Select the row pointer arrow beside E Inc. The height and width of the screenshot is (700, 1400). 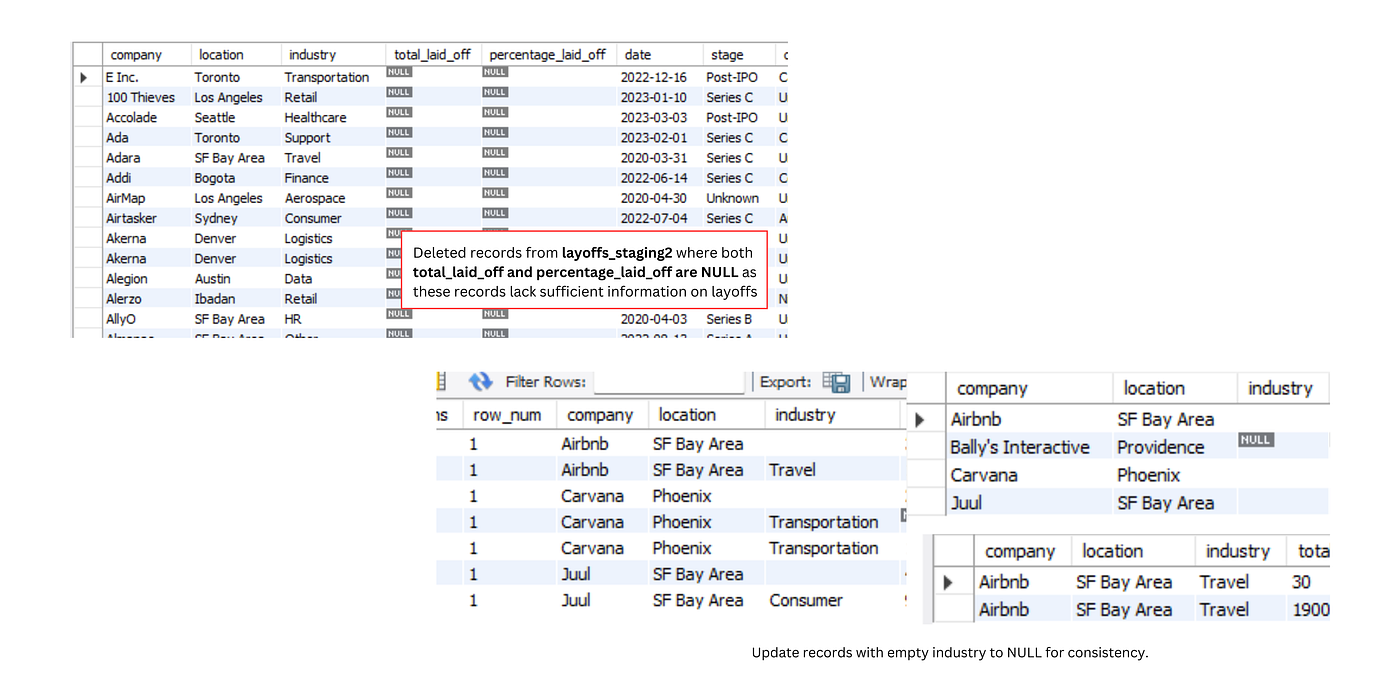[x=84, y=77]
